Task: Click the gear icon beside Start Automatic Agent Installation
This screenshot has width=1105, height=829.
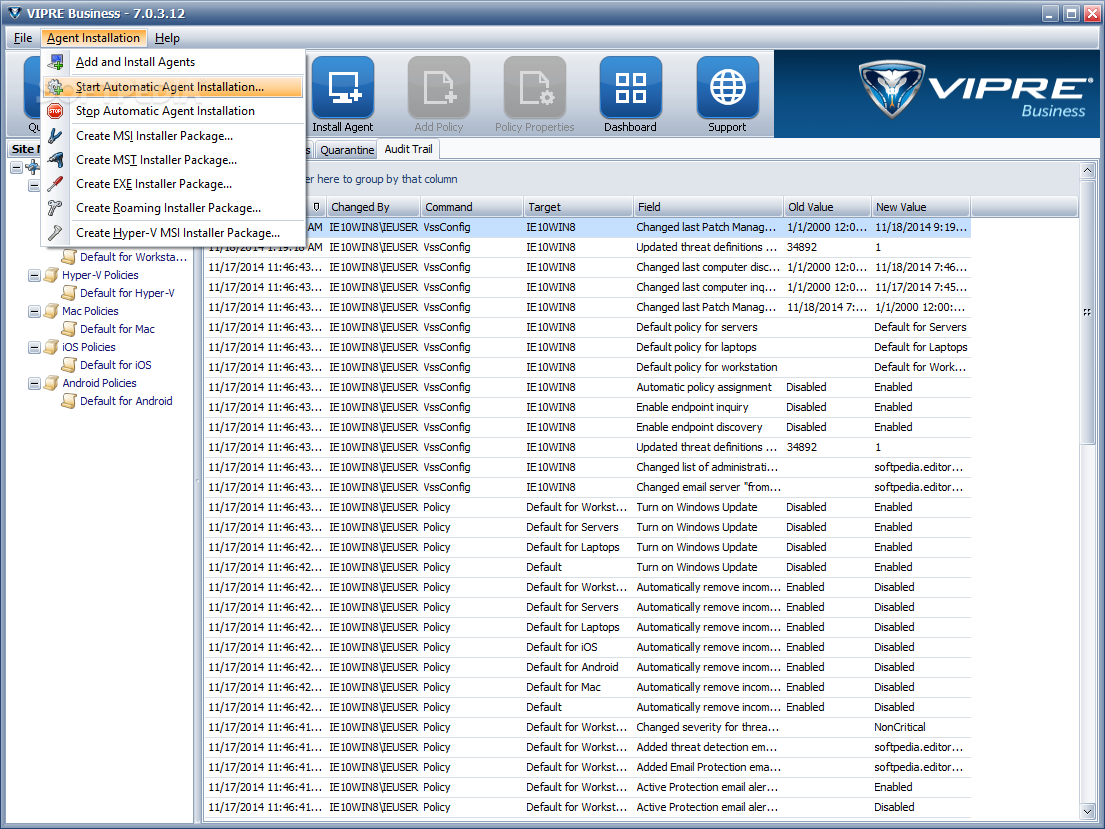Action: click(x=56, y=87)
